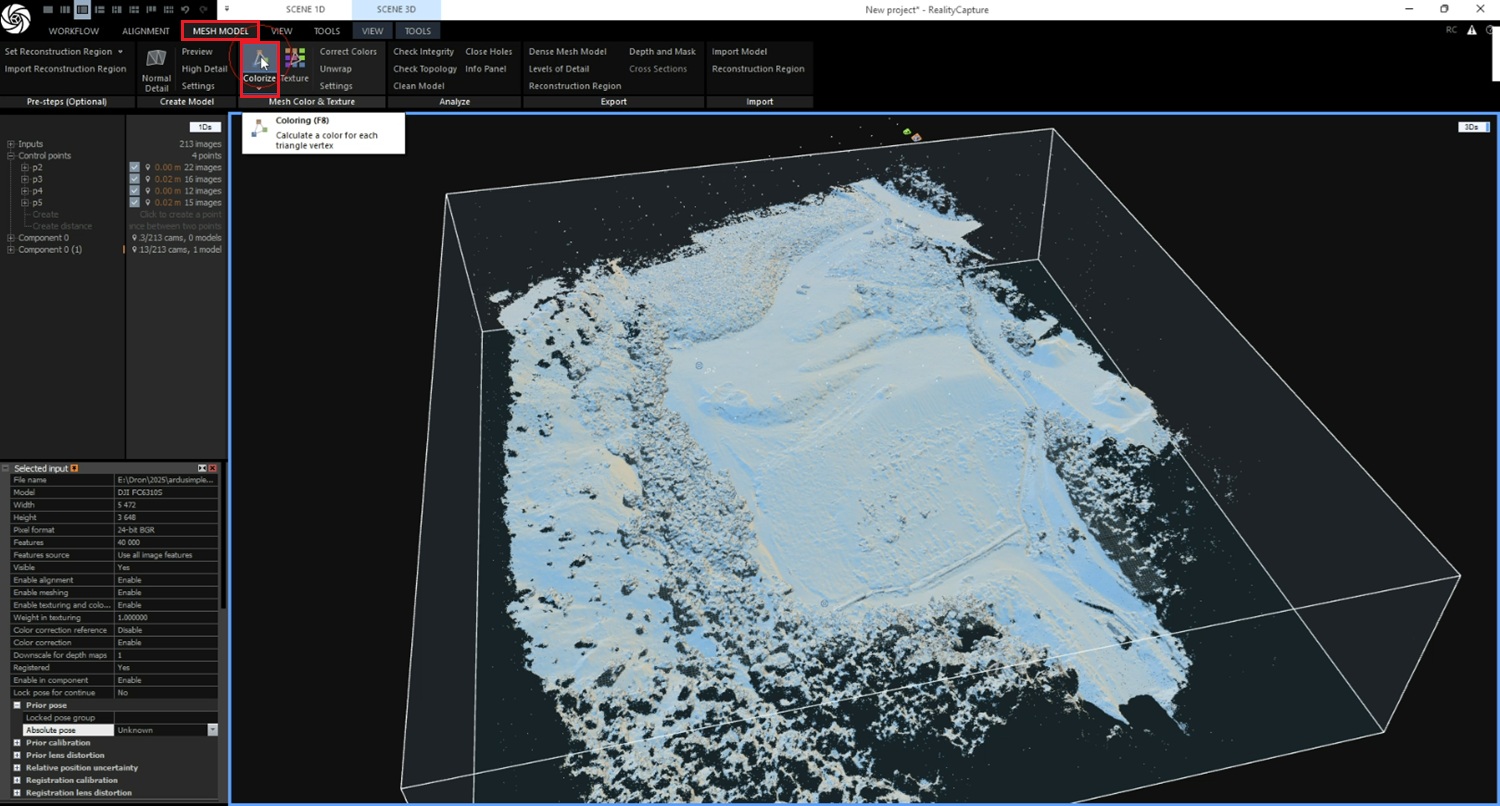Open the Set Reconstruction Region dropdown

120,51
